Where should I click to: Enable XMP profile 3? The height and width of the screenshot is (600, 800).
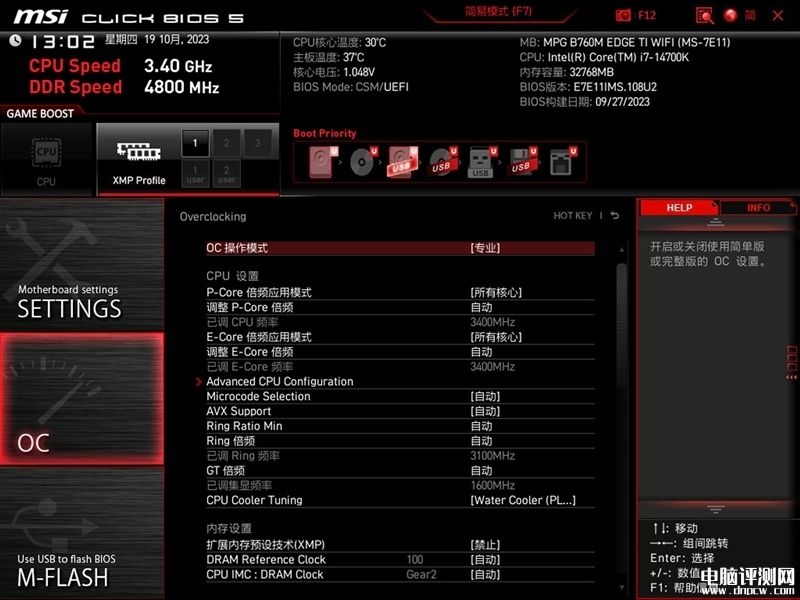point(258,143)
